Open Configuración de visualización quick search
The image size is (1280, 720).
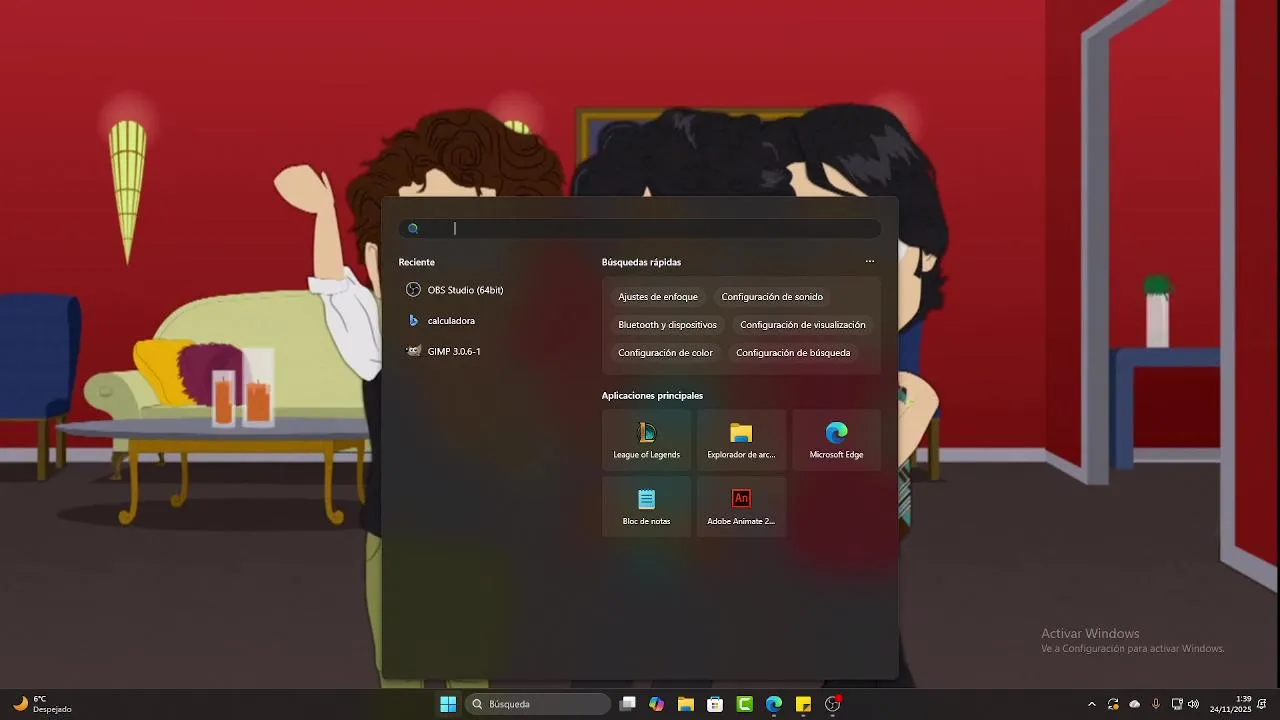[x=803, y=325]
